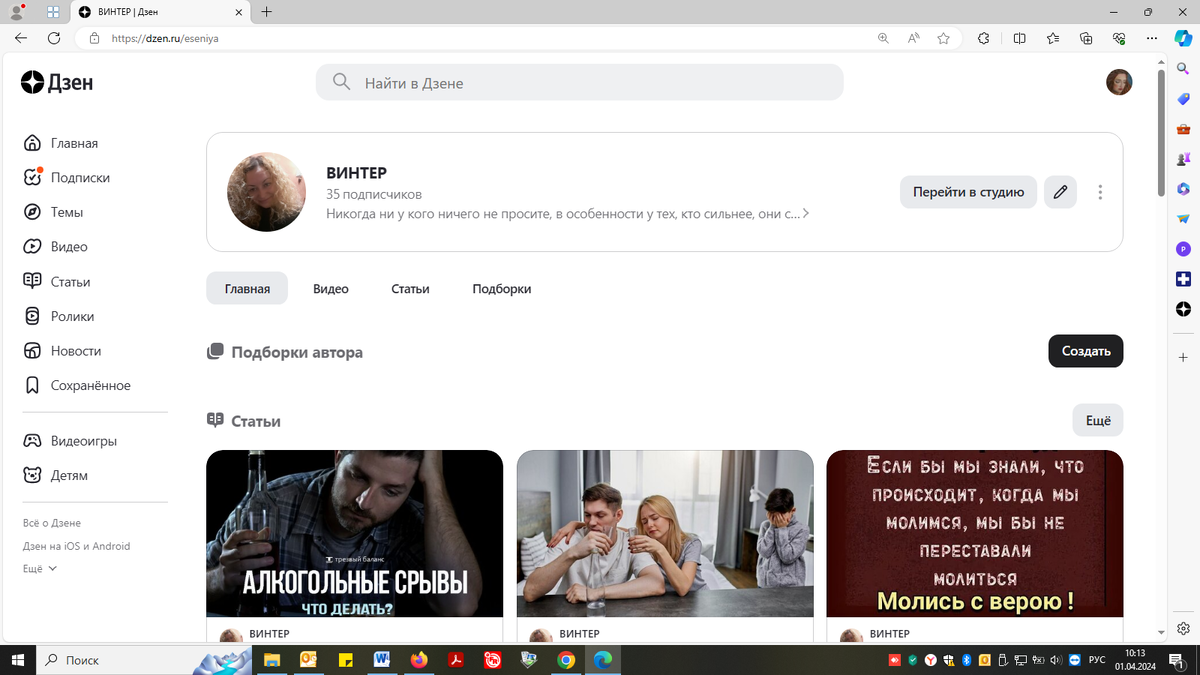Click the Edge sidebar plus icon
1200x675 pixels.
1183,357
